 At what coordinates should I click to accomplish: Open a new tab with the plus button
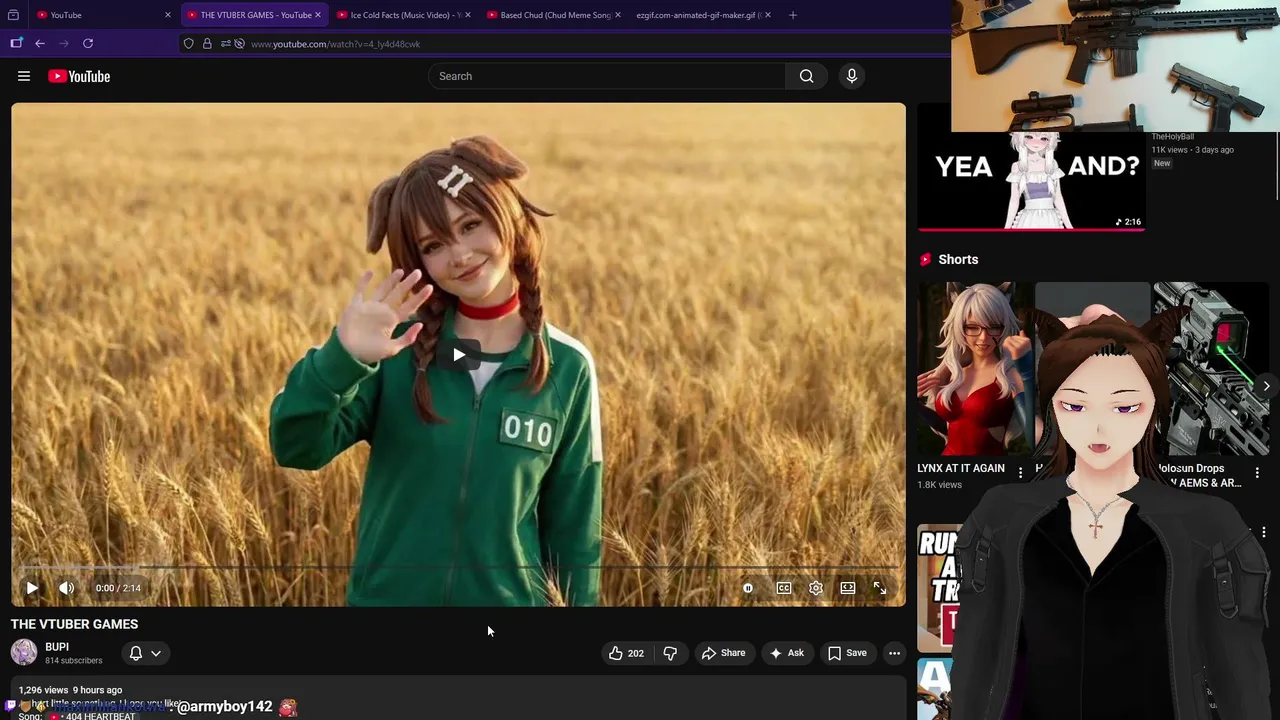pyautogui.click(x=793, y=15)
